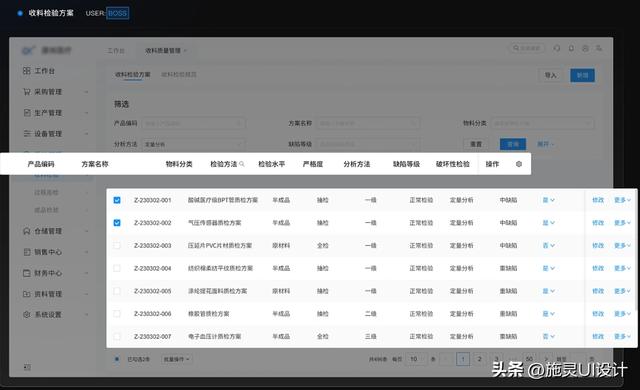Click the BOSS user tag
This screenshot has width=640, height=390.
(x=118, y=13)
